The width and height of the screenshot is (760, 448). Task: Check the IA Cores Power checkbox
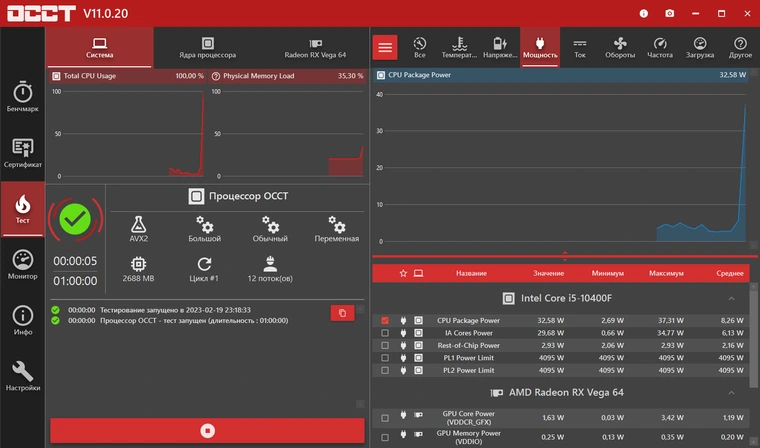tap(385, 333)
